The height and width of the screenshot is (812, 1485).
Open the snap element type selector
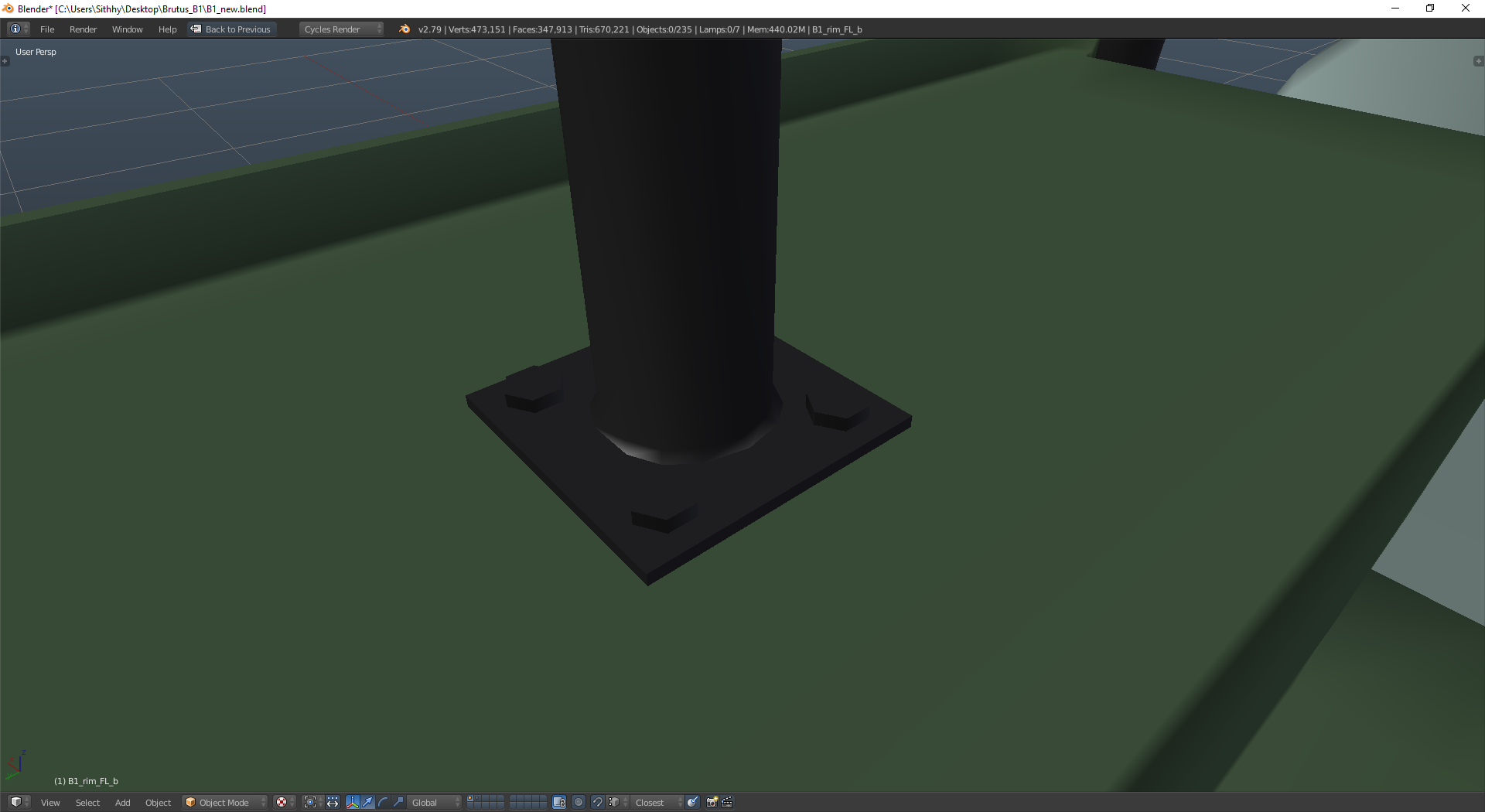click(x=618, y=803)
